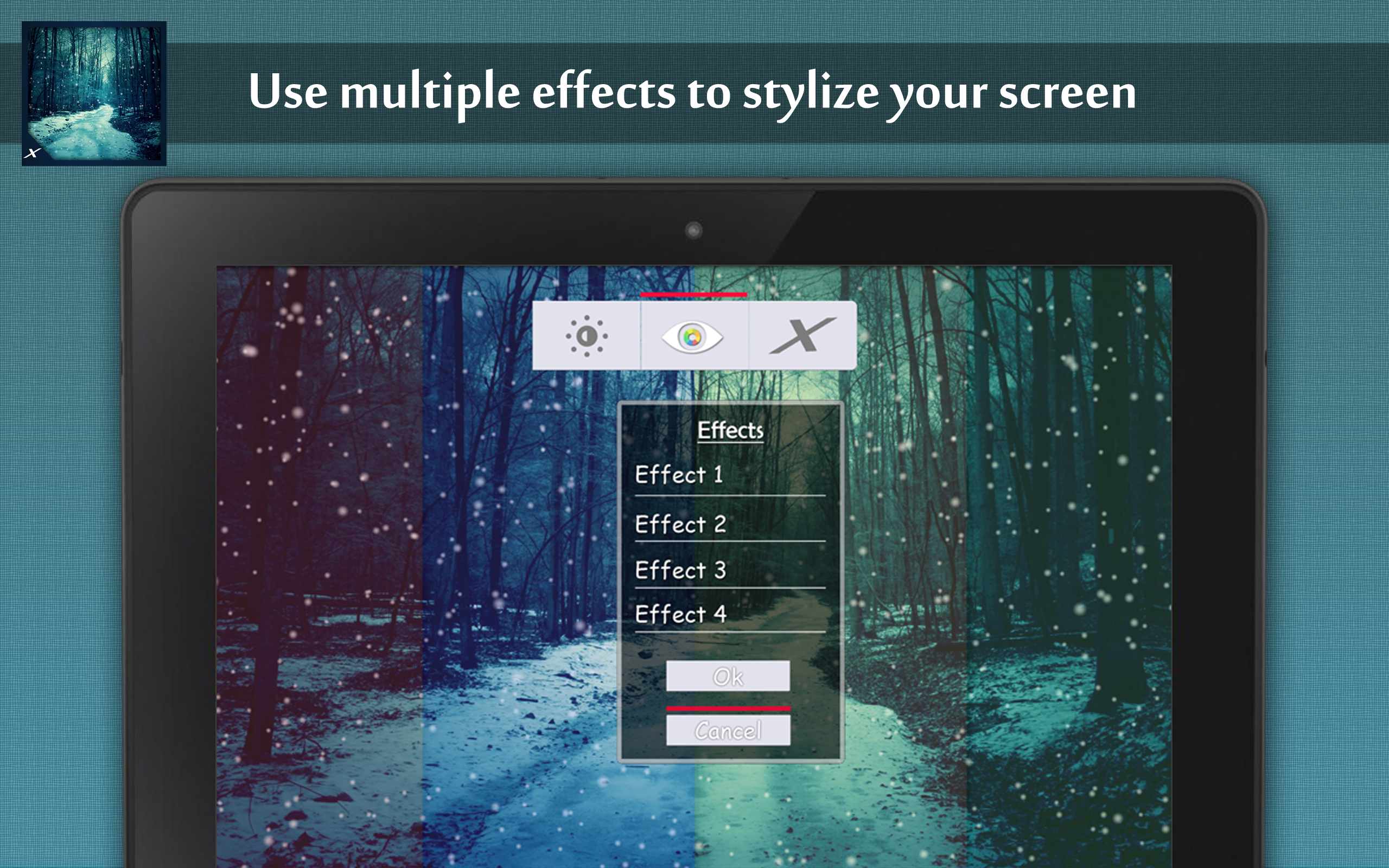This screenshot has height=868, width=1389.
Task: Choose Effect 3 from the list
Action: [730, 570]
